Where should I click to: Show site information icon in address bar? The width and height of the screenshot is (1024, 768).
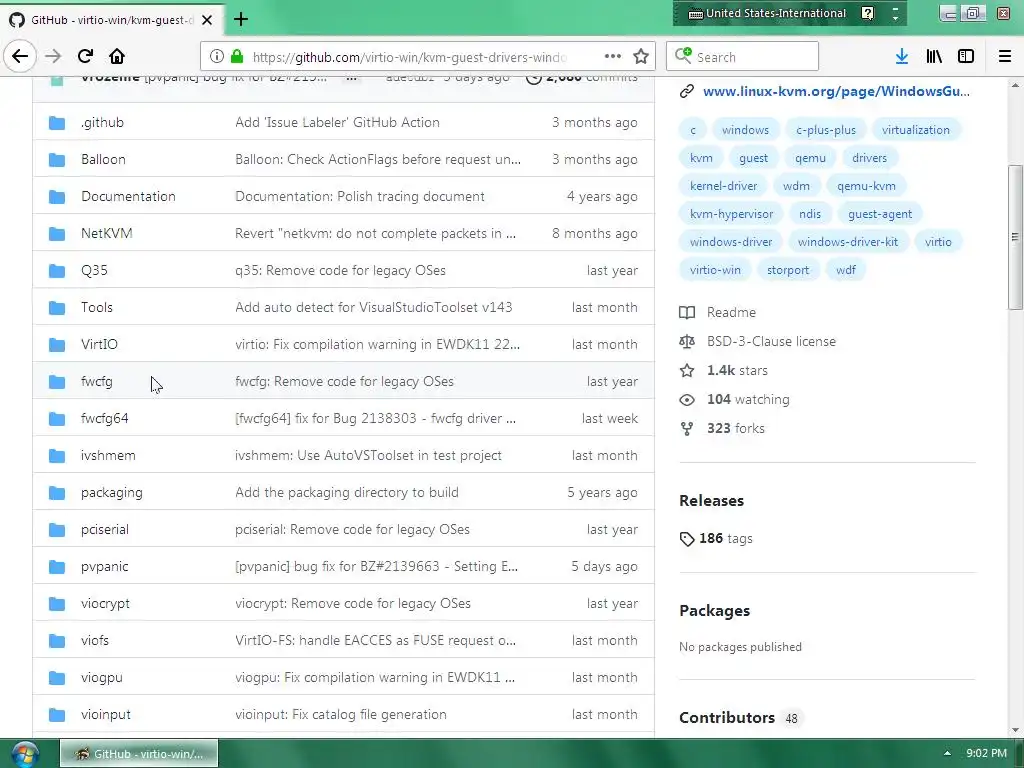pos(216,57)
